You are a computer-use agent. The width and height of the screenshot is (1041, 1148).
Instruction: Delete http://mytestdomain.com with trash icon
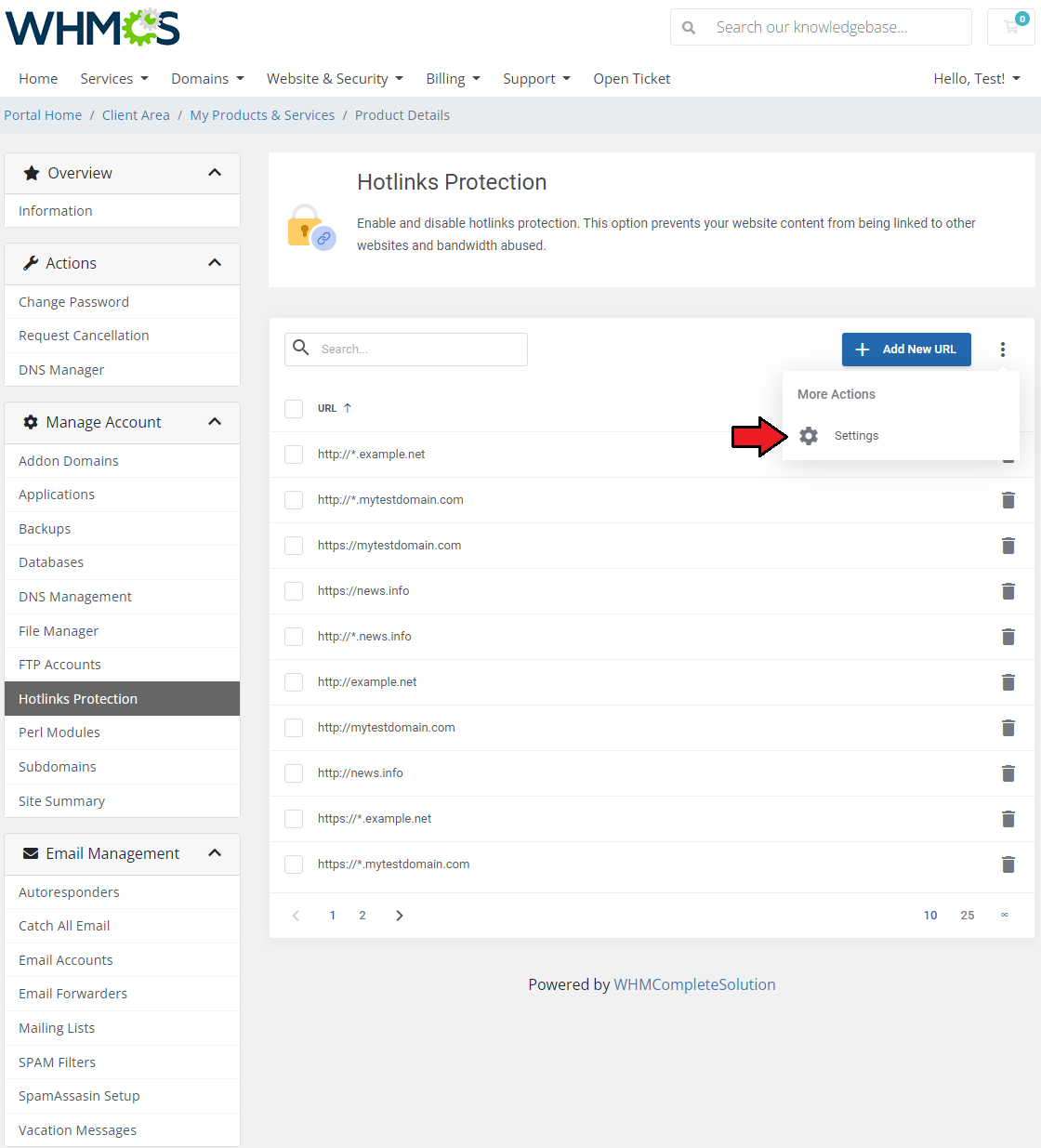(x=1008, y=728)
